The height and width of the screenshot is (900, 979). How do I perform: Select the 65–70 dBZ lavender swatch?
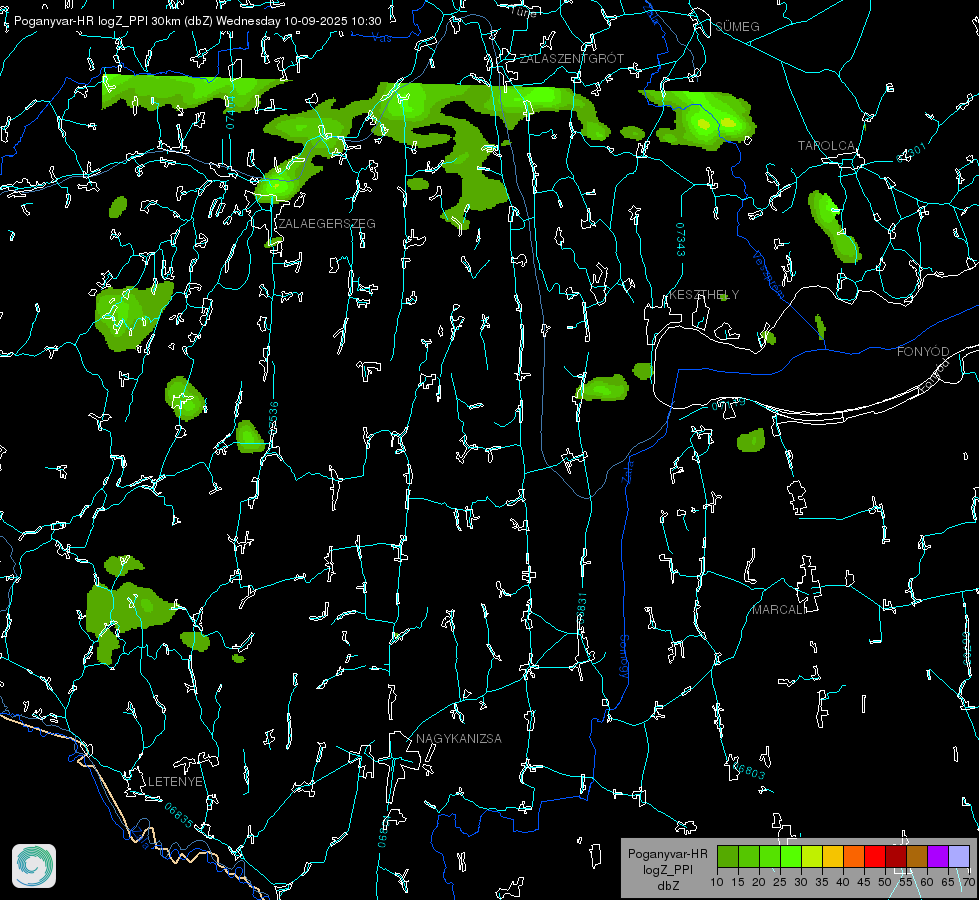(x=958, y=856)
